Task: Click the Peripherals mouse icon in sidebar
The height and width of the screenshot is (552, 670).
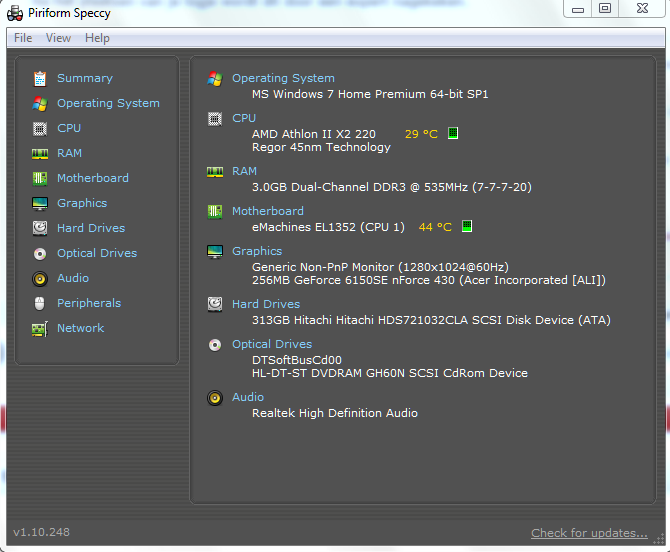Action: [x=39, y=304]
